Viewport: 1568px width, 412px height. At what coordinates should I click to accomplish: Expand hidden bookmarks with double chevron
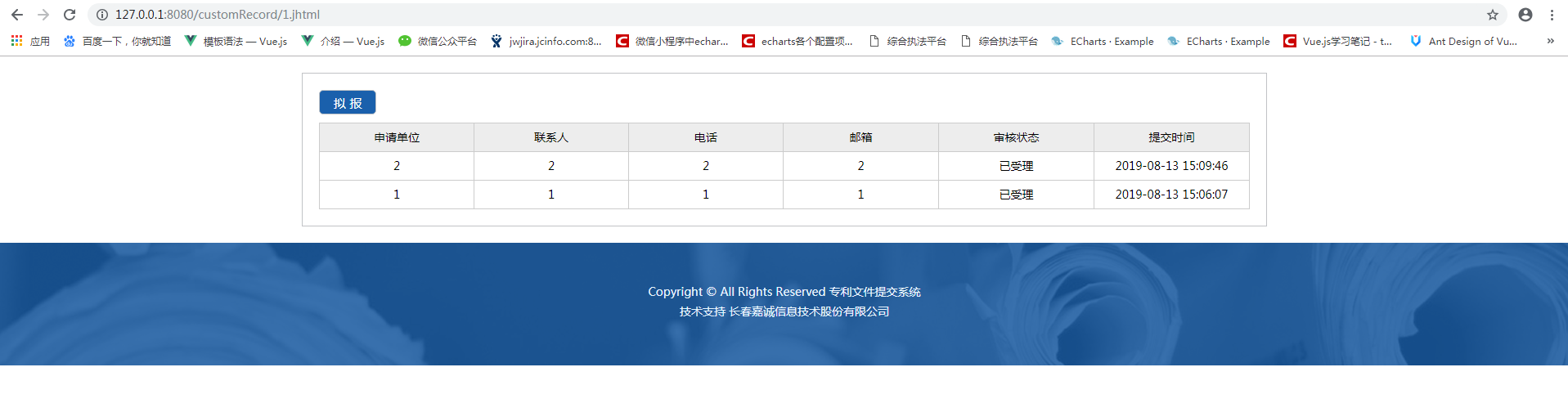(1550, 41)
